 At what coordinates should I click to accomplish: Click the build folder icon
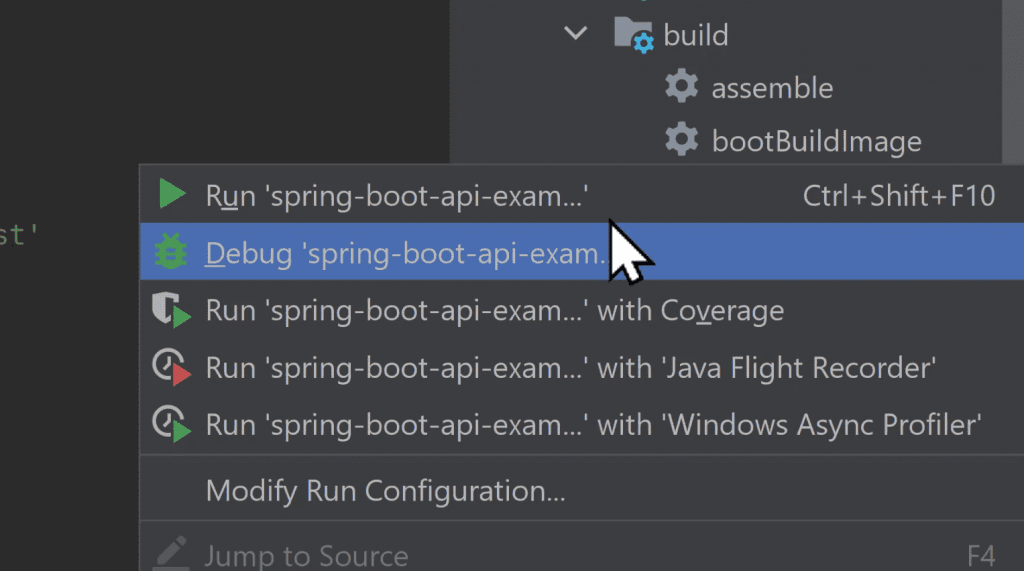click(x=633, y=35)
